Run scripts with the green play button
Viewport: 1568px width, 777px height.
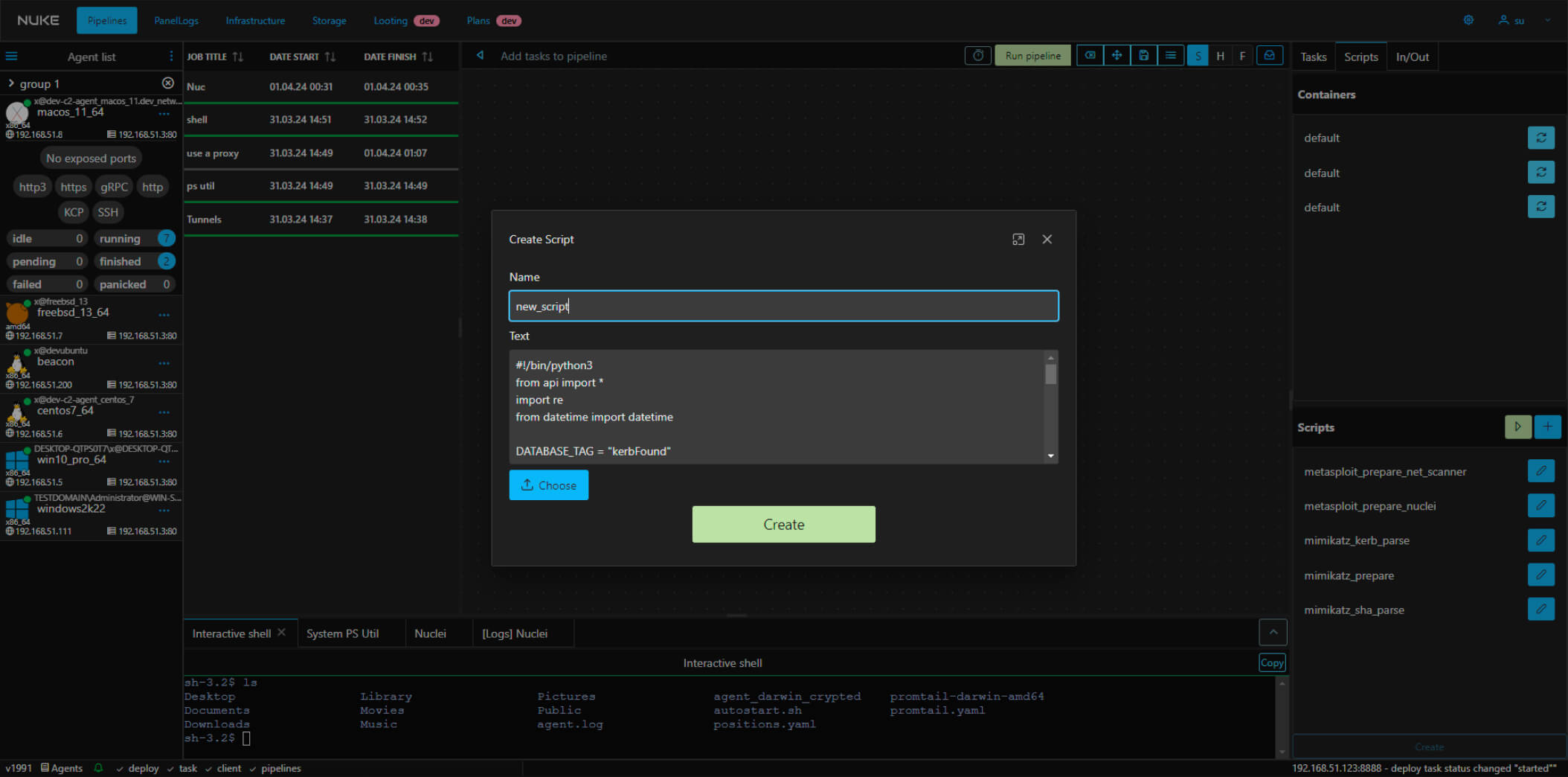[x=1517, y=427]
